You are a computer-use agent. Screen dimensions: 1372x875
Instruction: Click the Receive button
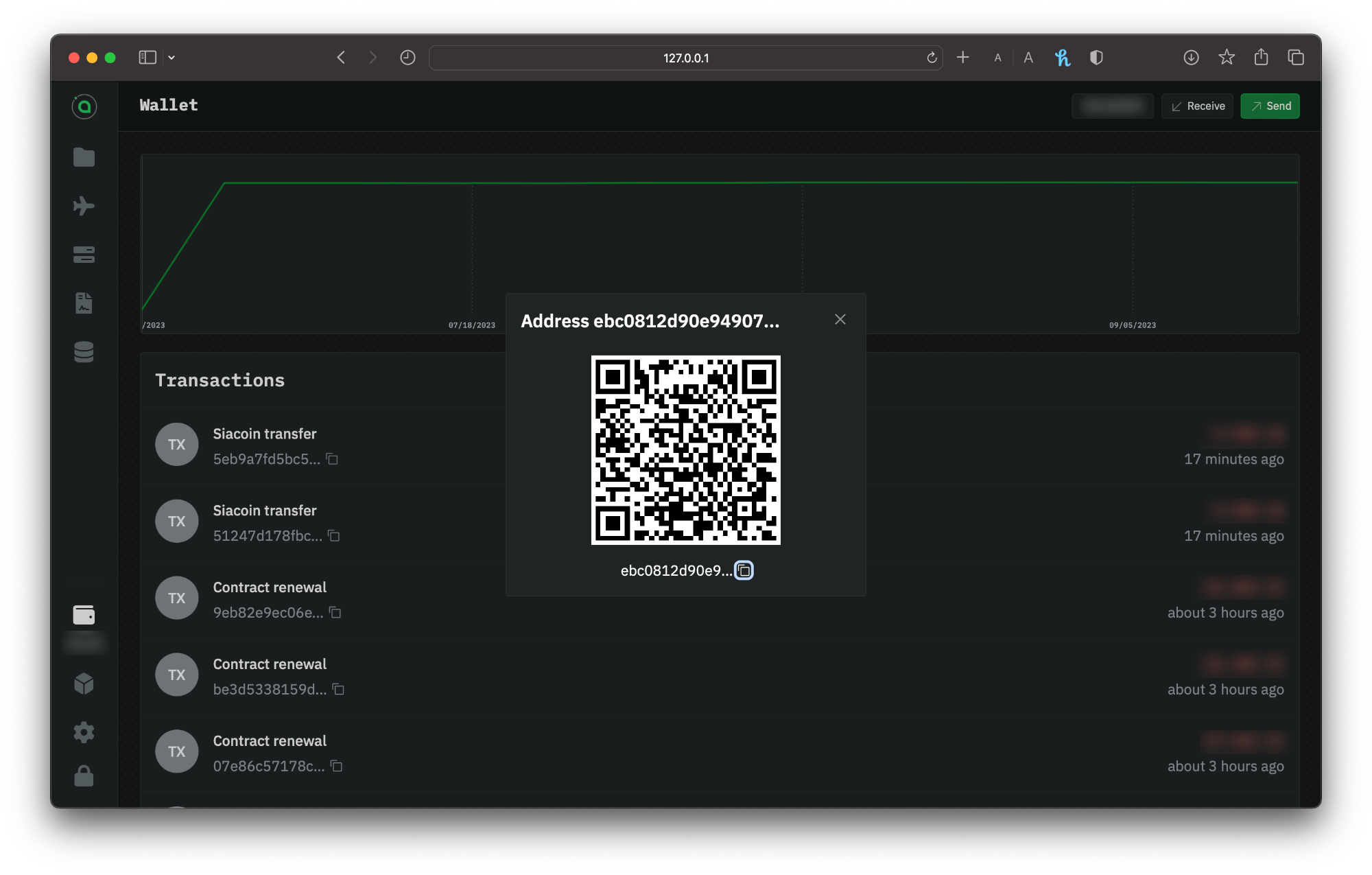tap(1197, 106)
